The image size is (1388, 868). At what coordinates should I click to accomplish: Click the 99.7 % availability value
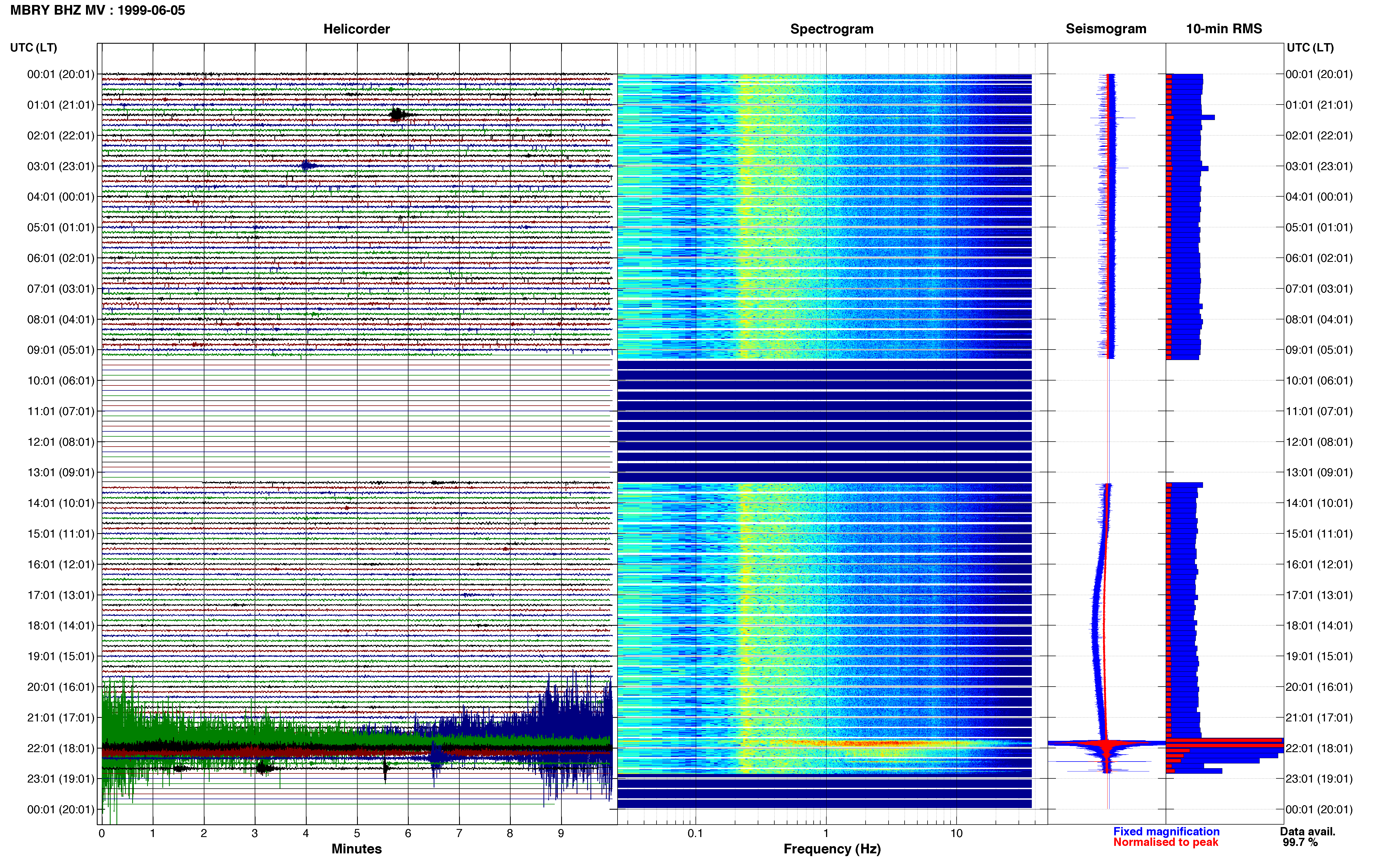[1300, 843]
